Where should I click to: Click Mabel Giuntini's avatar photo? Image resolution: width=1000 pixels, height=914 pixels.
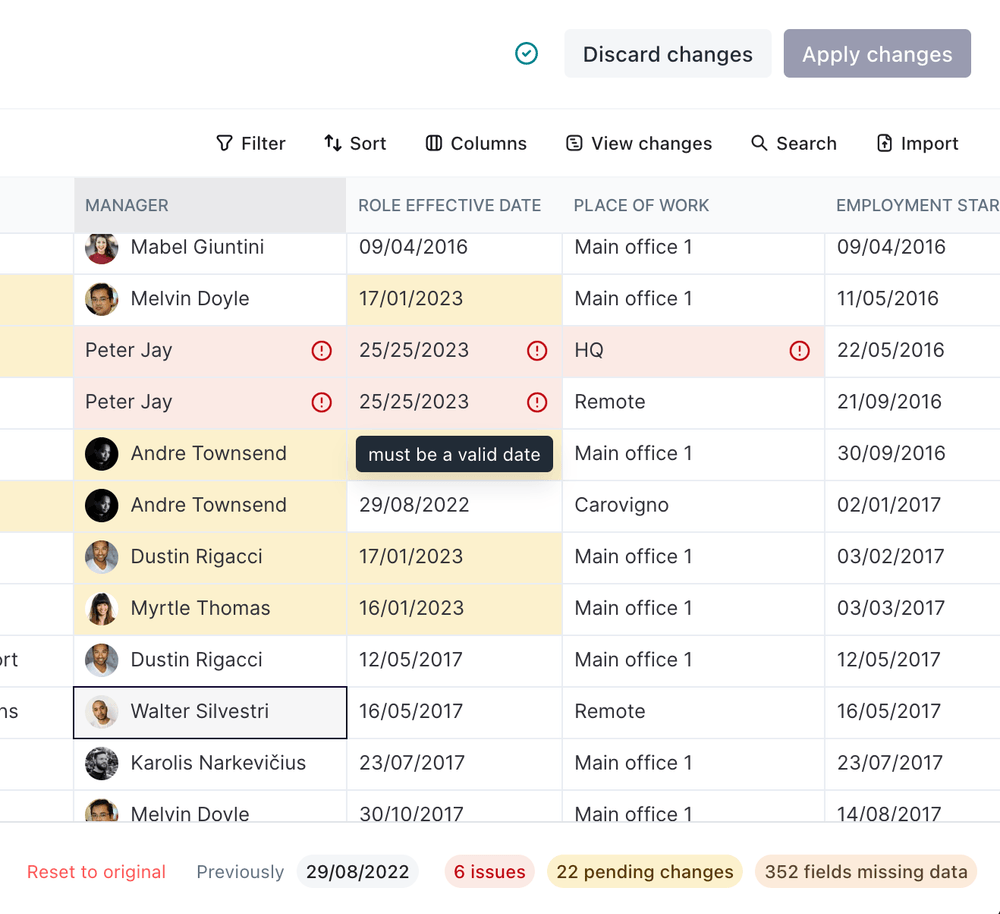(101, 247)
